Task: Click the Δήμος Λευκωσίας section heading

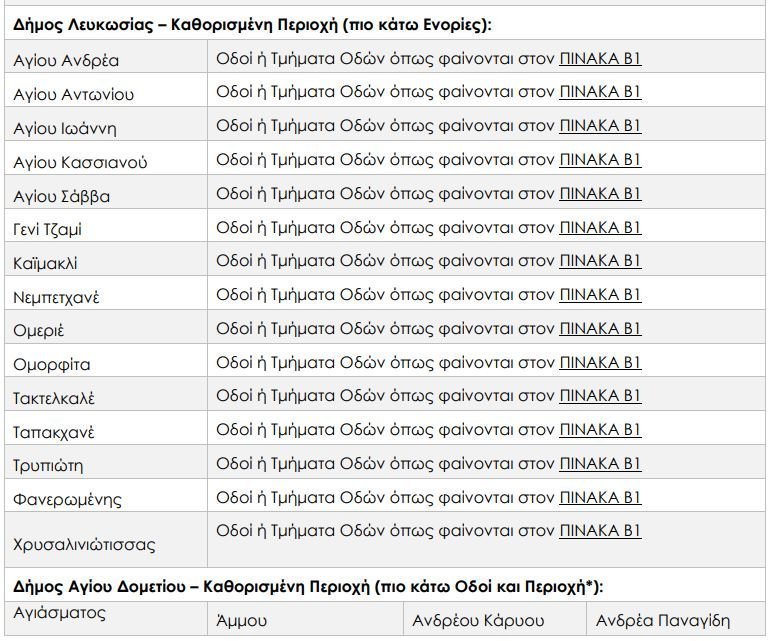Action: click(252, 25)
